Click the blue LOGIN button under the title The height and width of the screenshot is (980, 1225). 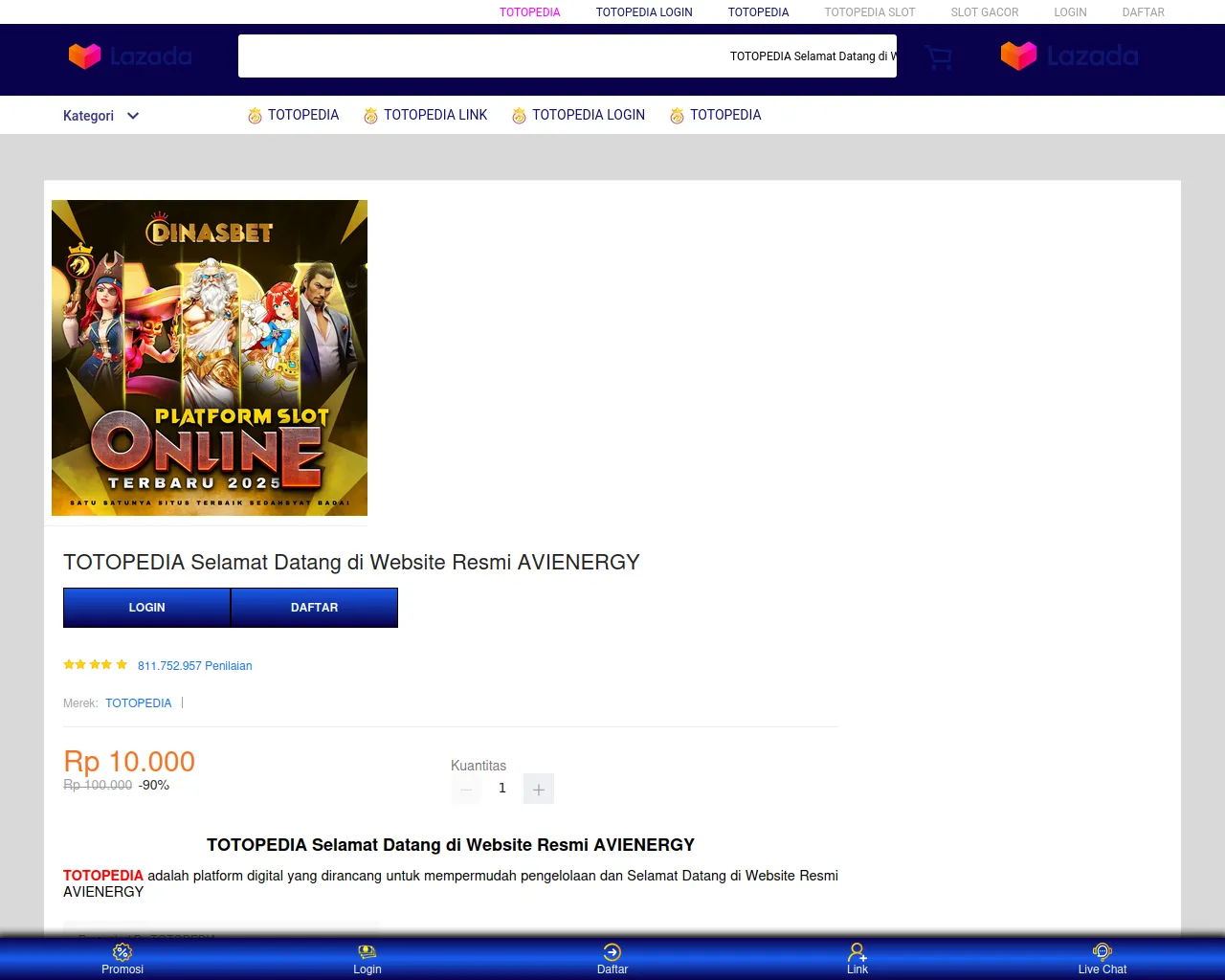click(146, 608)
